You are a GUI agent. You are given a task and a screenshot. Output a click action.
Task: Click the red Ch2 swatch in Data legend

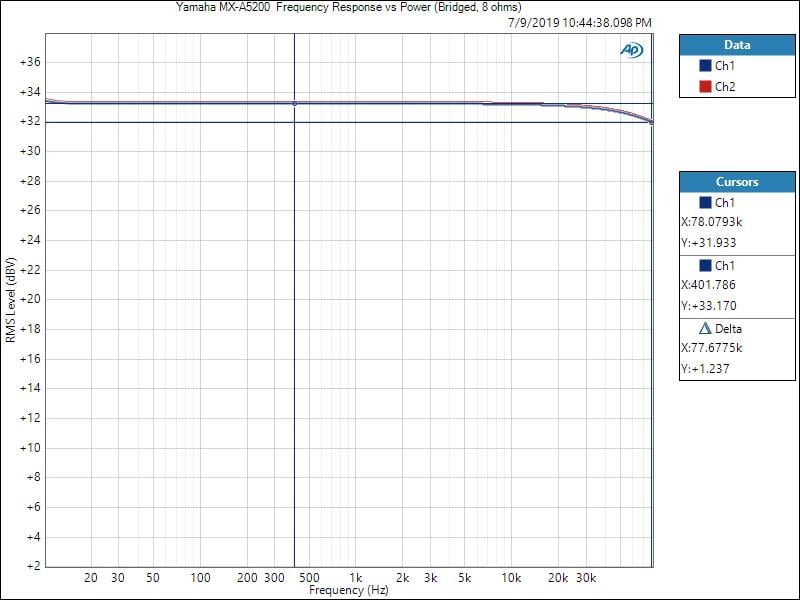[705, 87]
